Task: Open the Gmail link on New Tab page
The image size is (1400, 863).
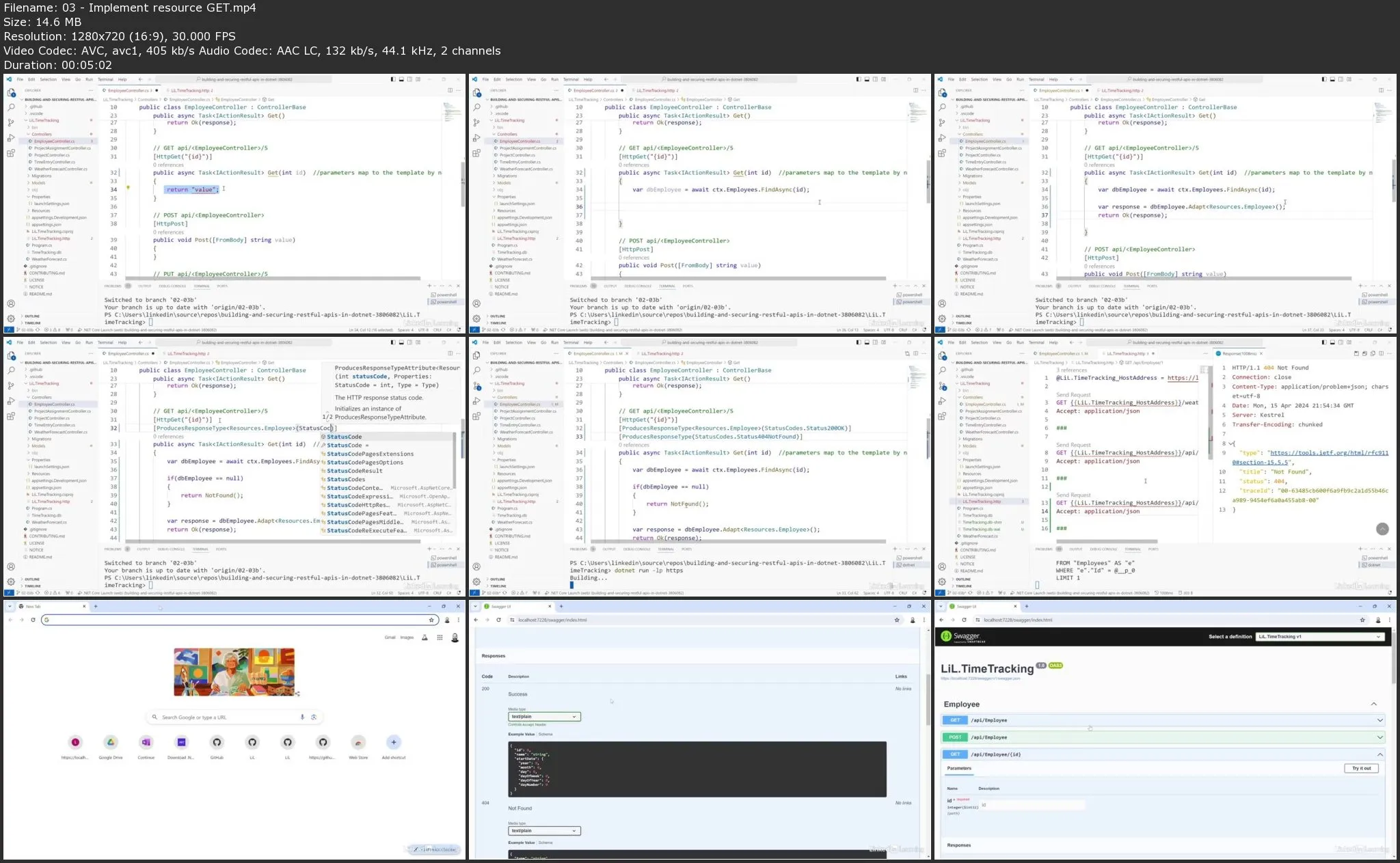Action: point(390,638)
